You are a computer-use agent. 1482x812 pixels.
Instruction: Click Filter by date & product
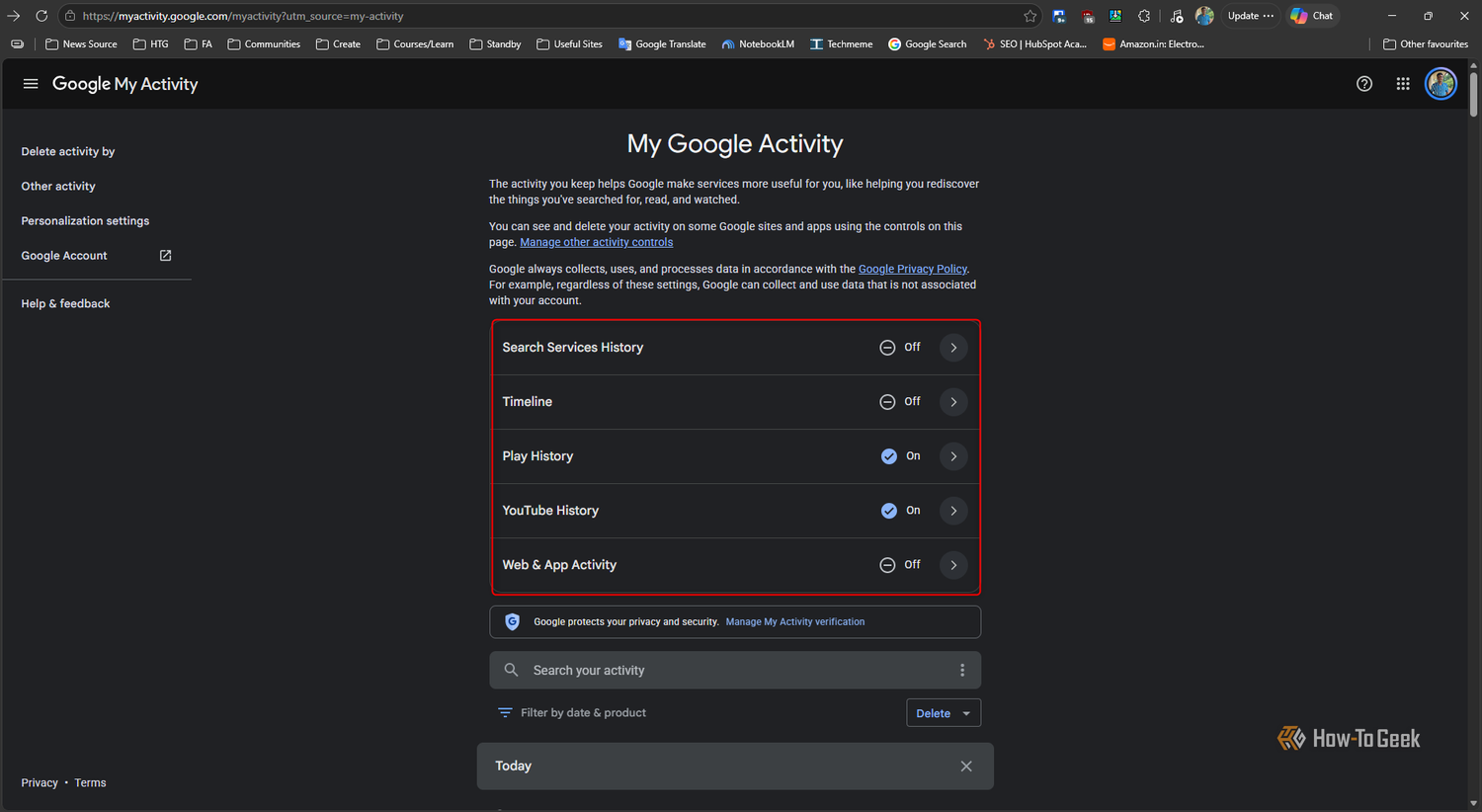pyautogui.click(x=572, y=713)
